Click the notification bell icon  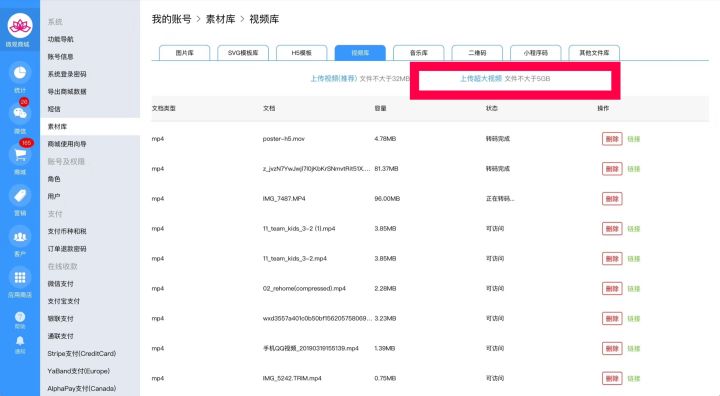click(20, 341)
